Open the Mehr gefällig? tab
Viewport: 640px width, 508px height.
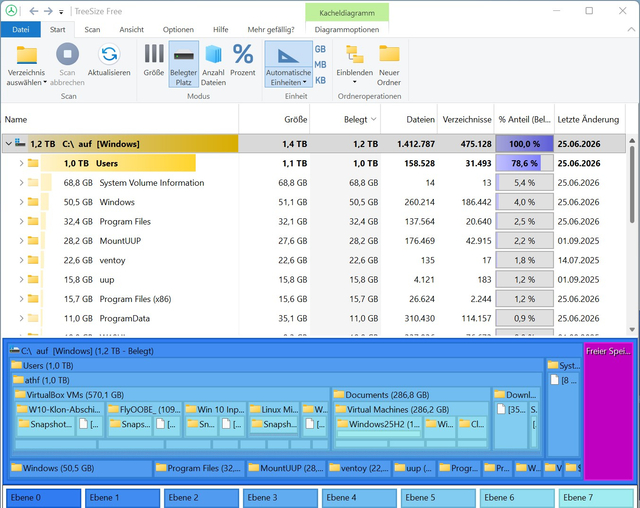click(x=271, y=29)
